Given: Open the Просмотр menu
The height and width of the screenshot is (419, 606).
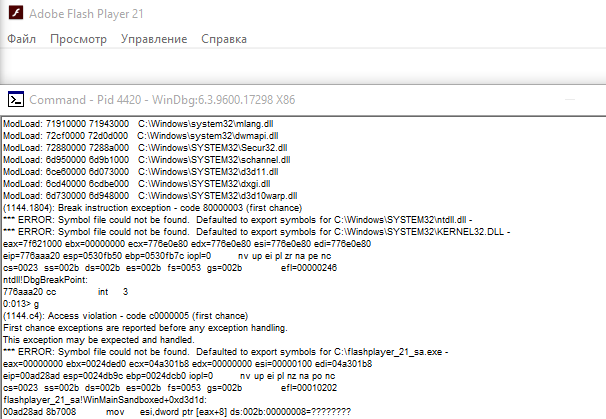Looking at the screenshot, I should click(78, 39).
